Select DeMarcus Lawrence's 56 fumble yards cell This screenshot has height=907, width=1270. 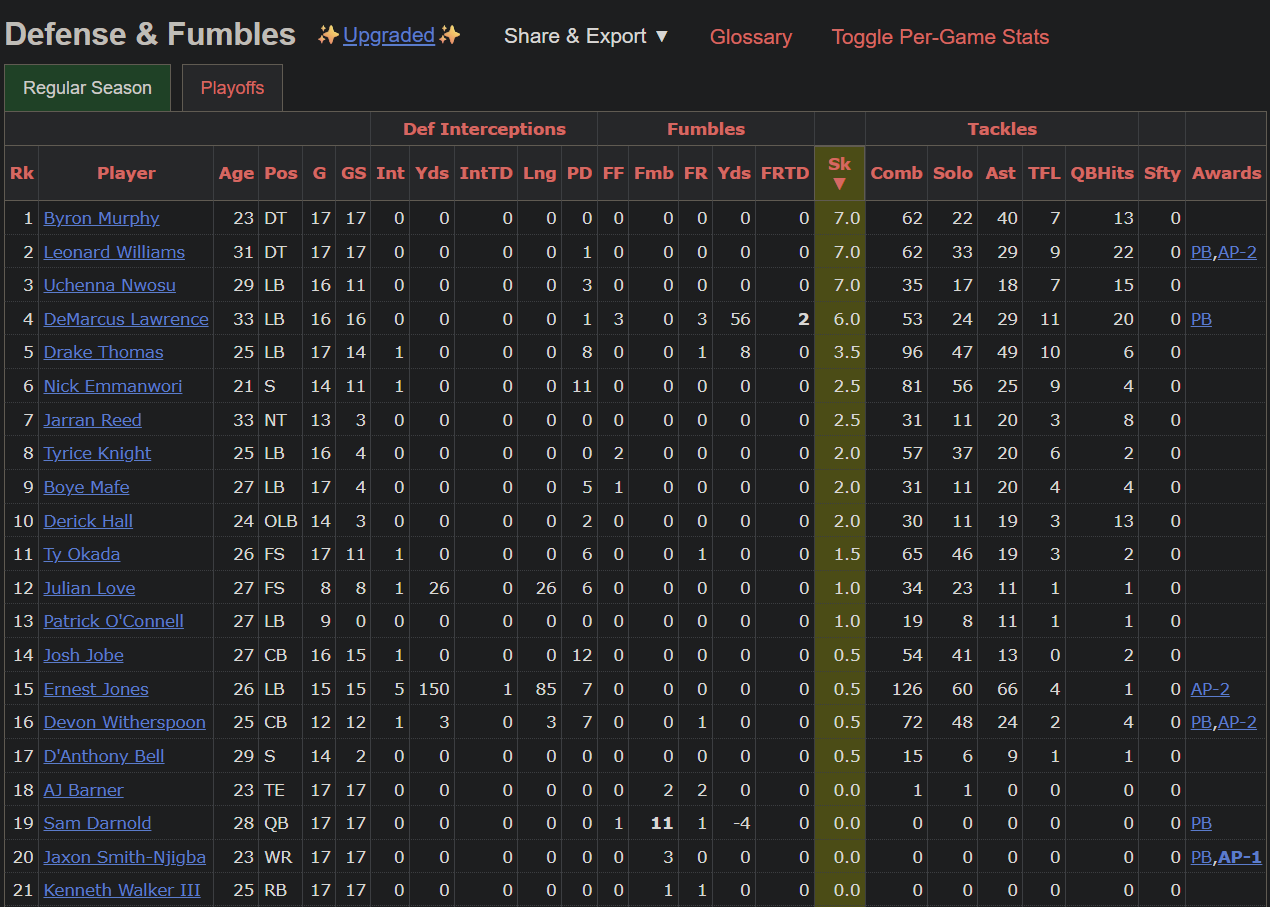click(733, 319)
